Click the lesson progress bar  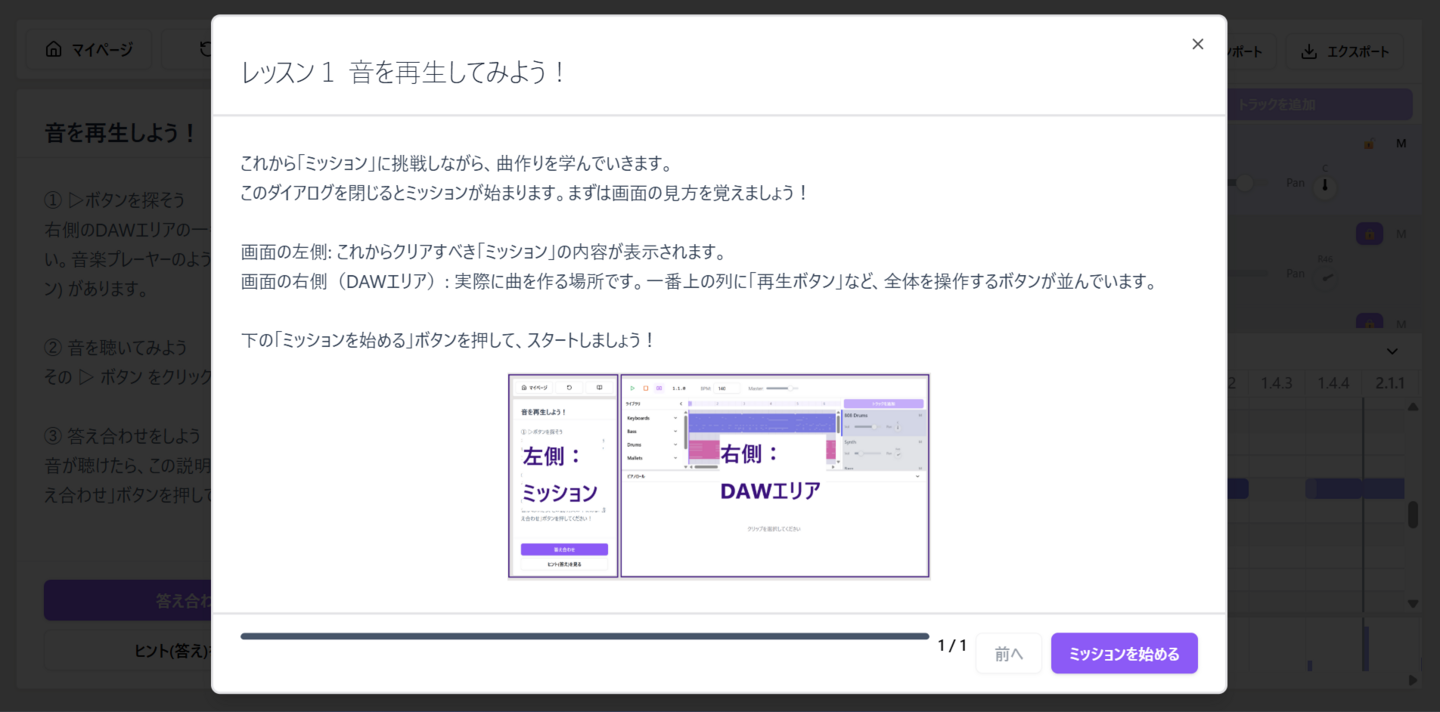click(x=584, y=636)
